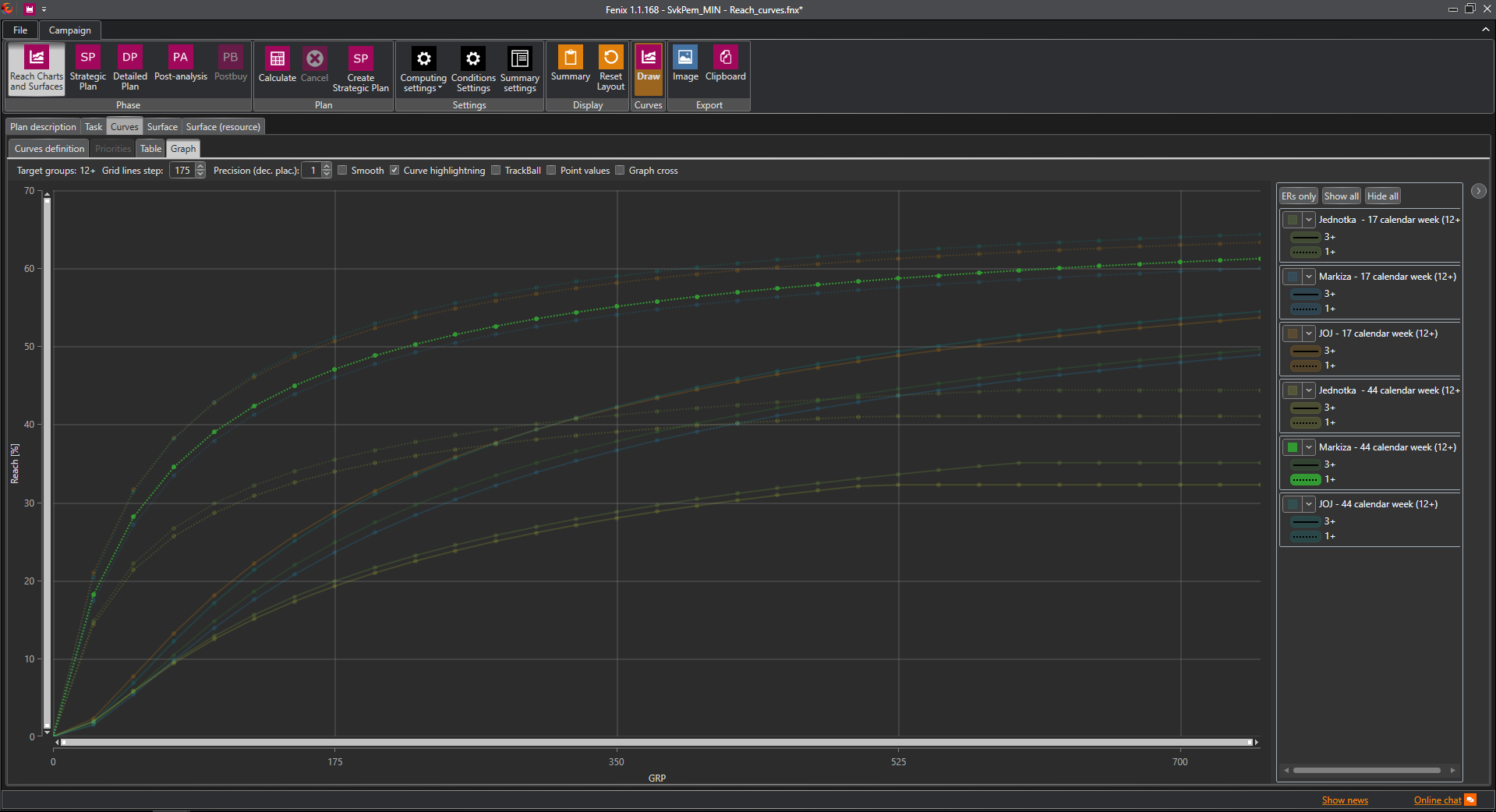Expand Jednotka 44 calendar week dropdown

(1309, 390)
